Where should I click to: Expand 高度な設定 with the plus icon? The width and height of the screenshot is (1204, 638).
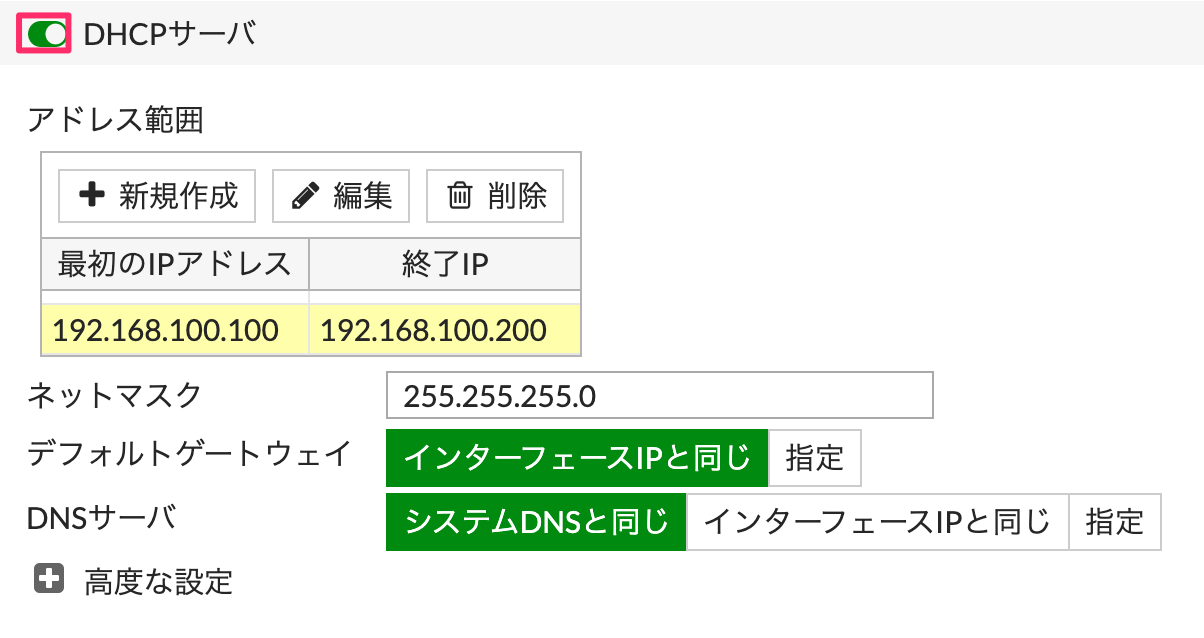[x=49, y=578]
